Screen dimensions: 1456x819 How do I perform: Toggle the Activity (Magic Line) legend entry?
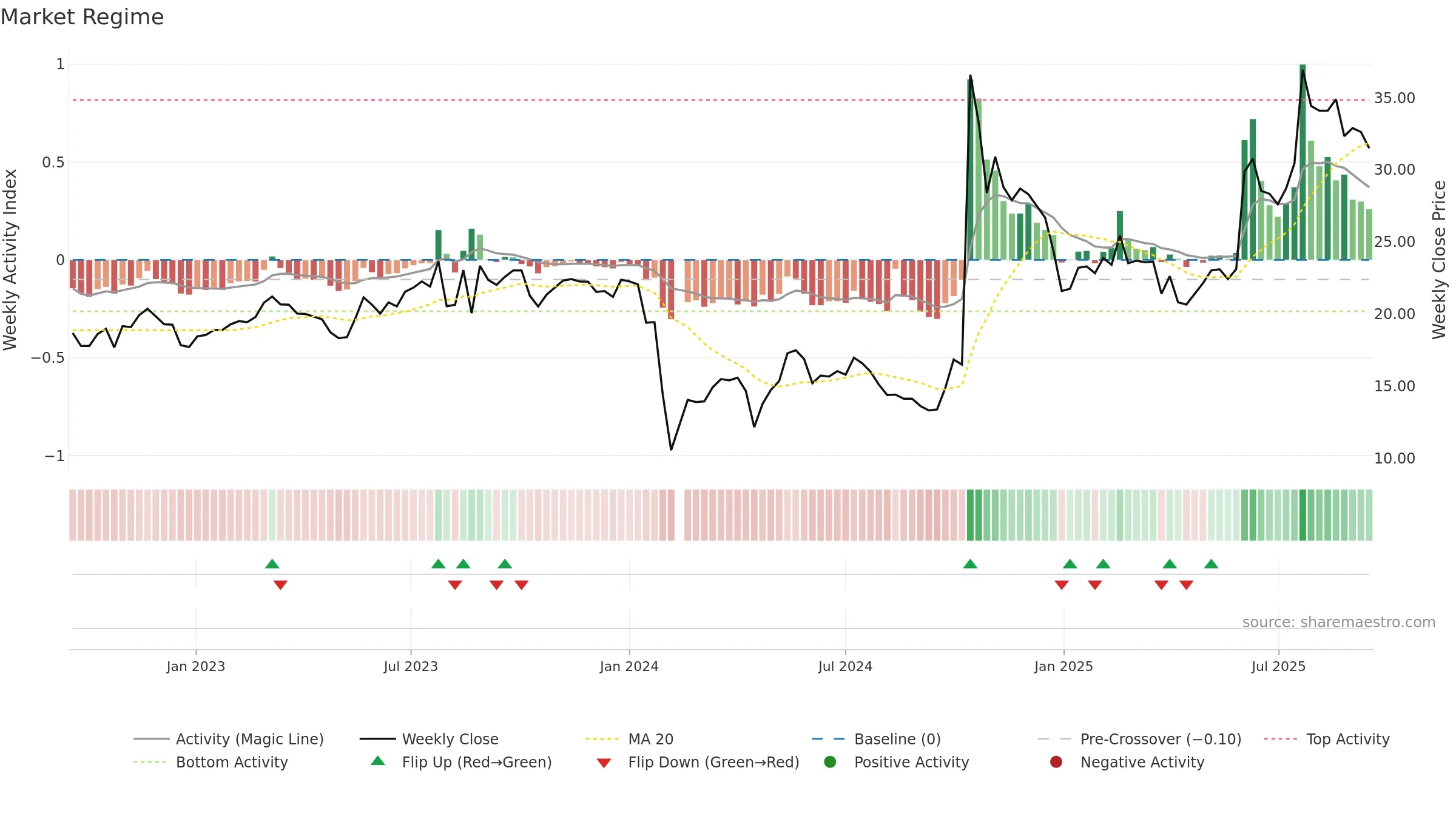(229, 739)
